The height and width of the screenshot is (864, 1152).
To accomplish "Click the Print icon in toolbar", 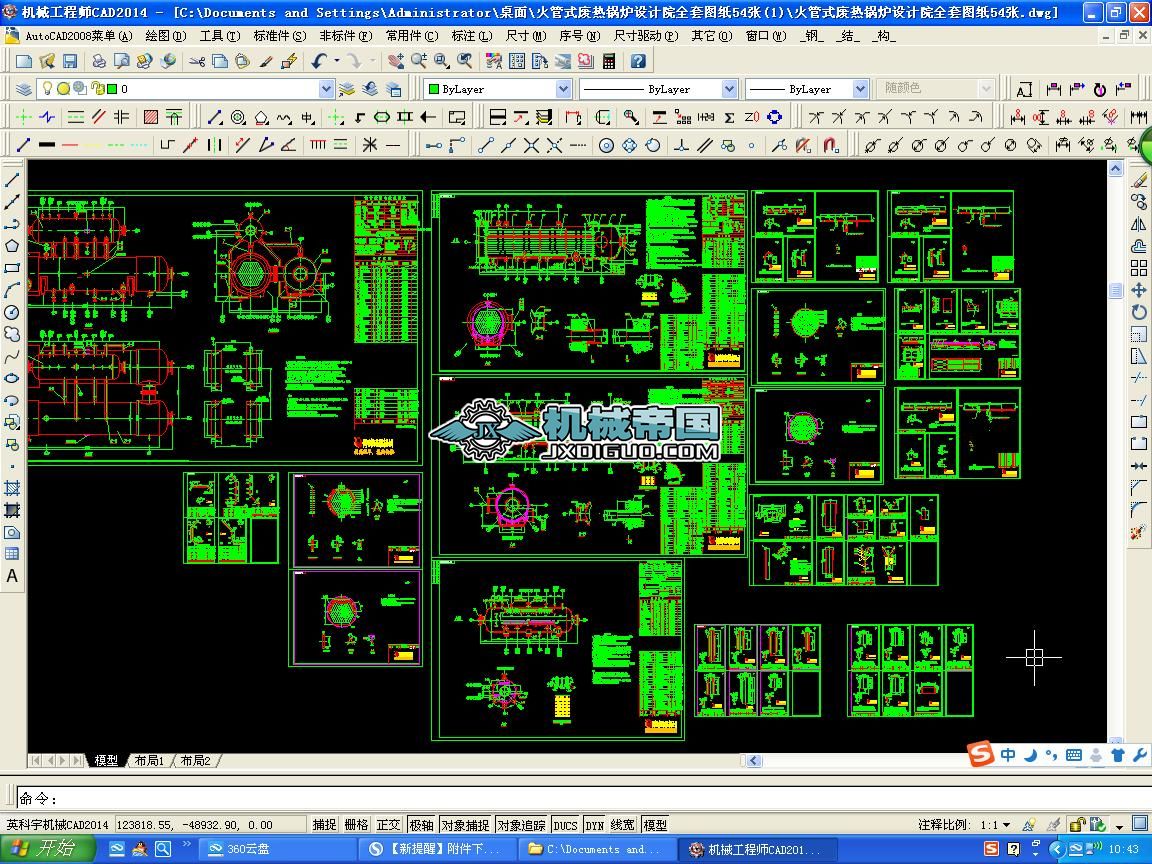I will pos(98,62).
